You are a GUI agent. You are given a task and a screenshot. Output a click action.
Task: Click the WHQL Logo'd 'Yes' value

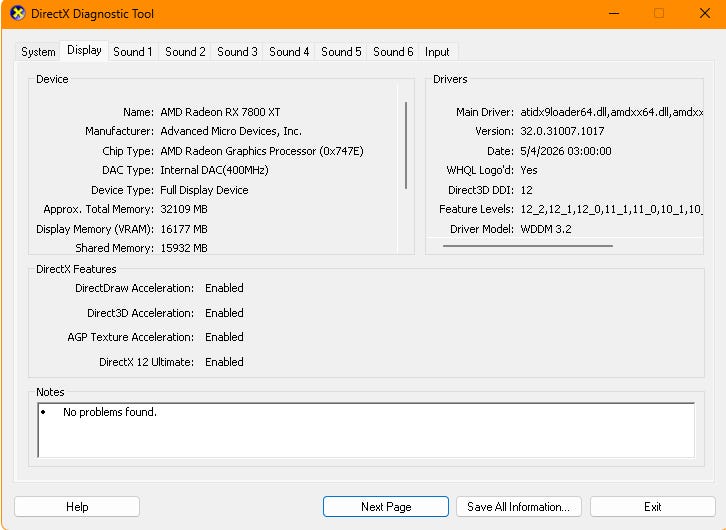tap(529, 170)
